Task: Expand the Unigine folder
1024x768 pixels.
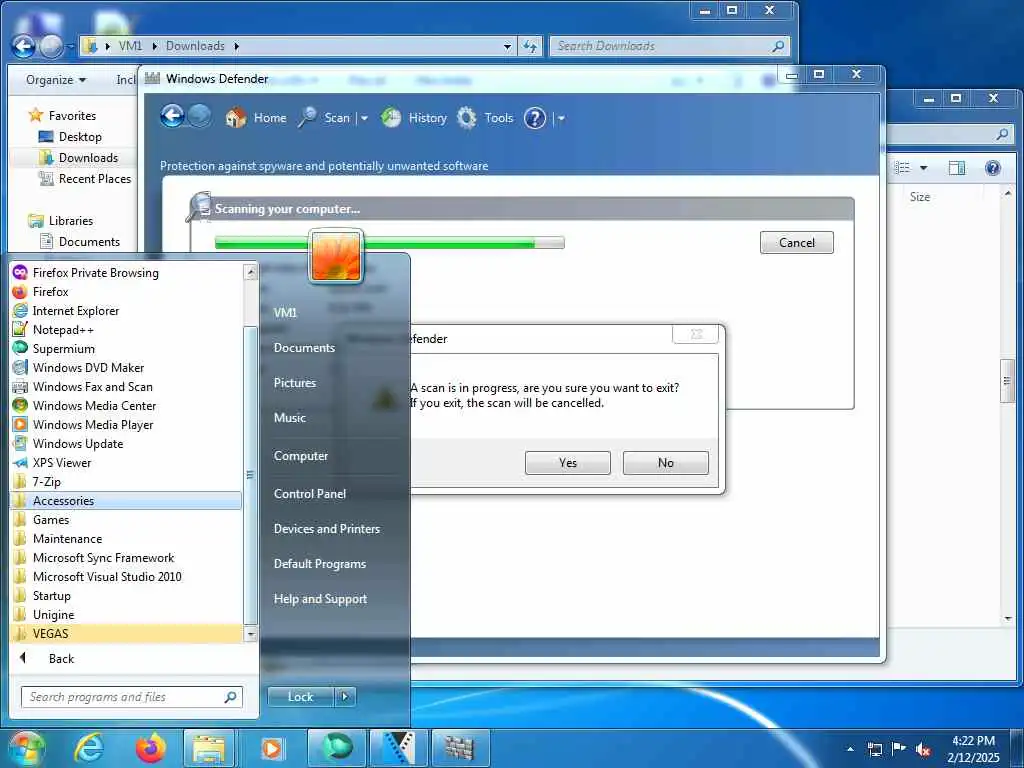Action: (126, 614)
